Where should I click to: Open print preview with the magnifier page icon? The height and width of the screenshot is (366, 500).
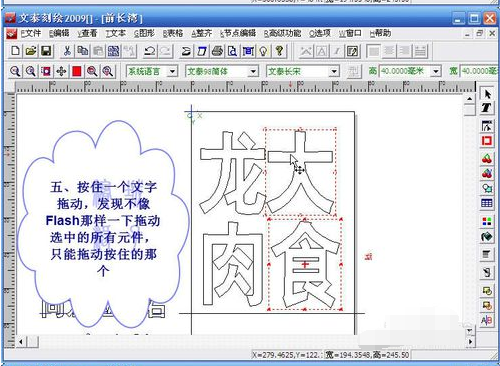[233, 51]
